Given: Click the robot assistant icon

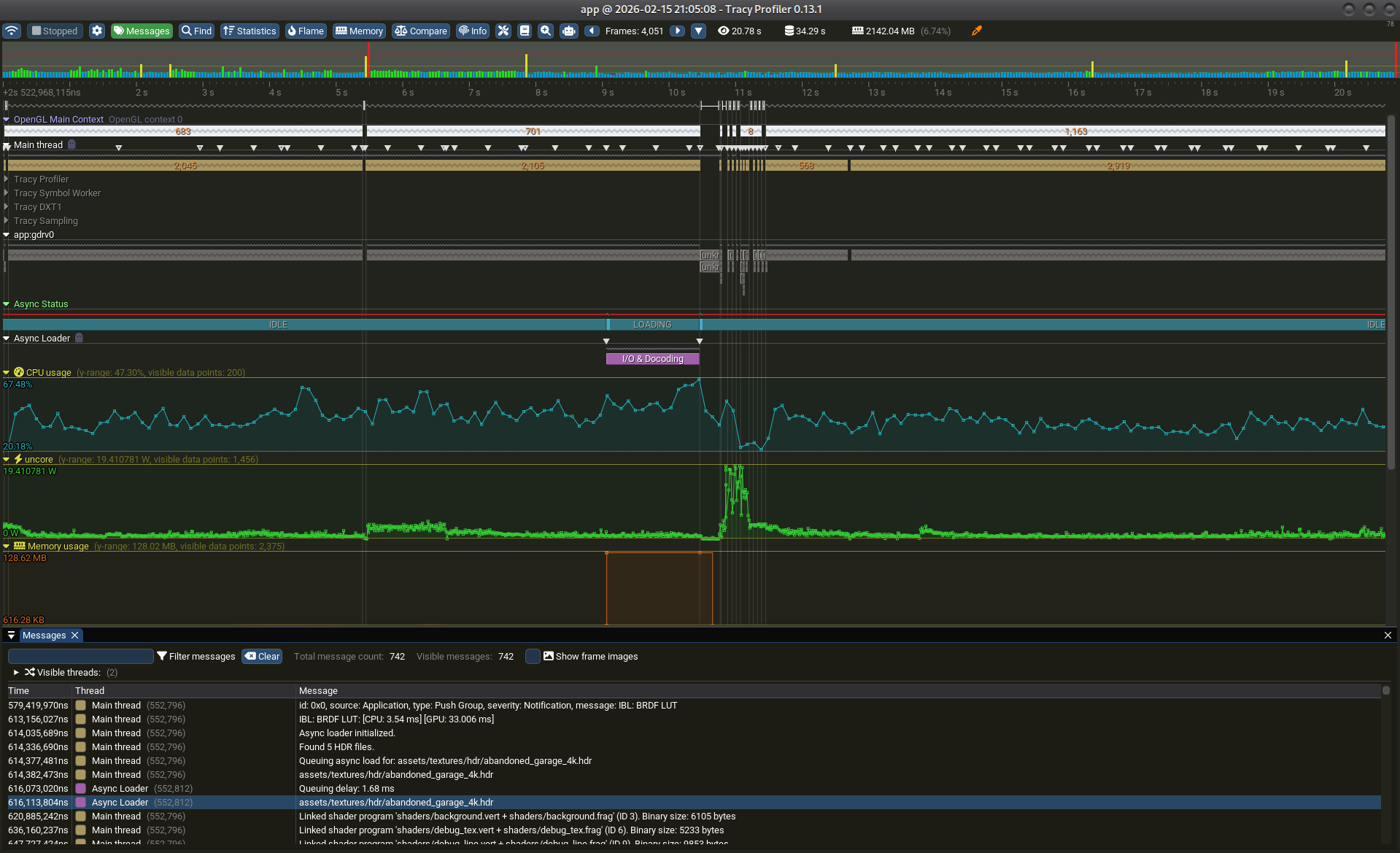Looking at the screenshot, I should [x=569, y=31].
